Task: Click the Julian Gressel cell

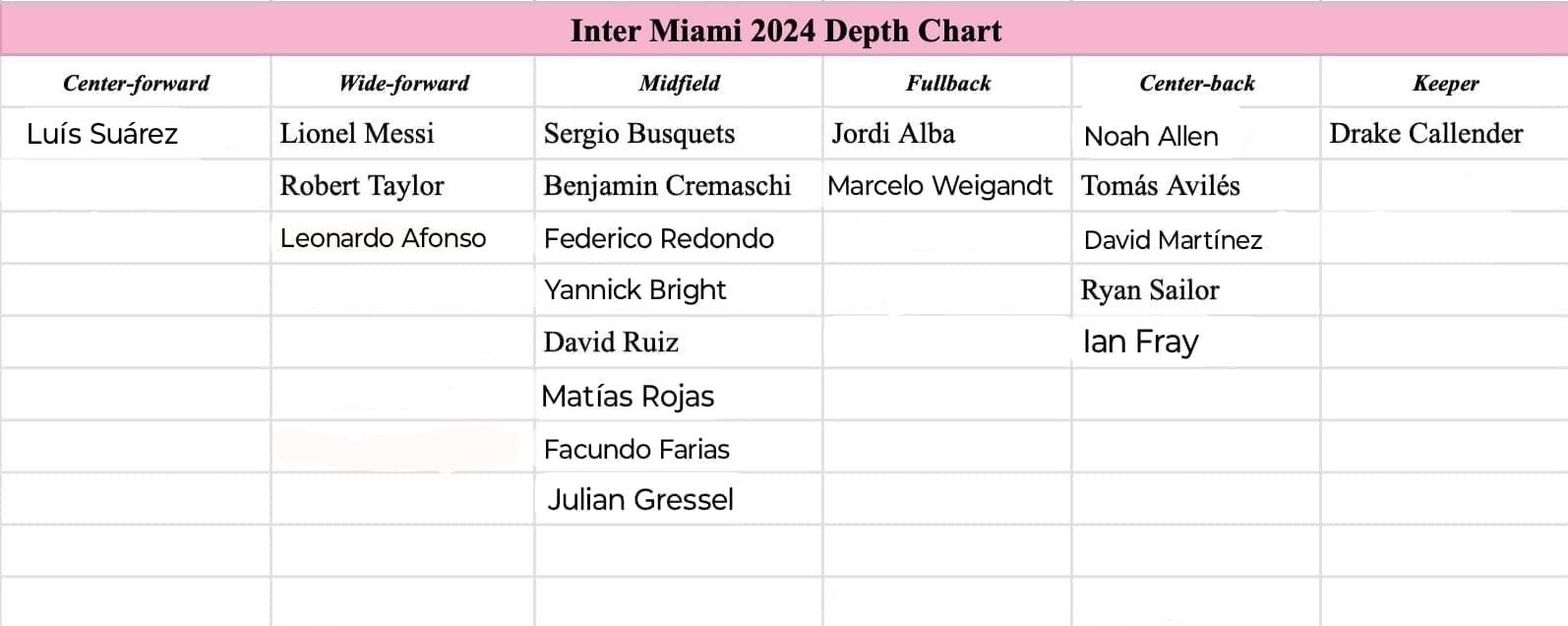Action: 679,499
